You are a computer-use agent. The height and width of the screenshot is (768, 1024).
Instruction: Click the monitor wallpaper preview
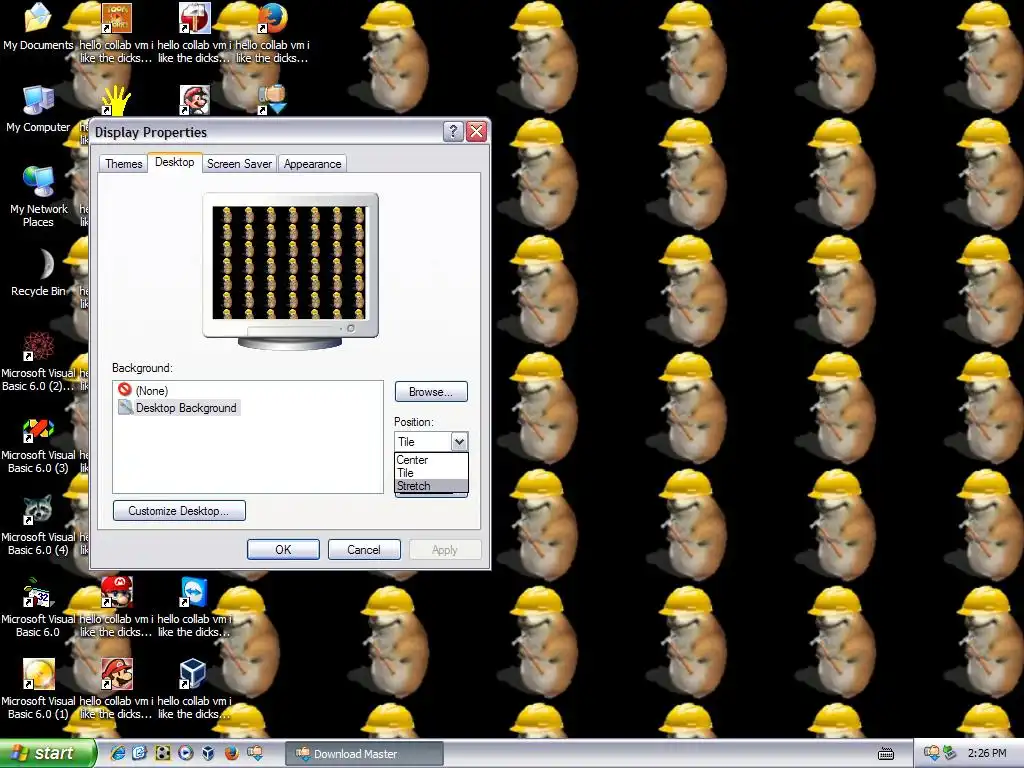click(x=290, y=263)
